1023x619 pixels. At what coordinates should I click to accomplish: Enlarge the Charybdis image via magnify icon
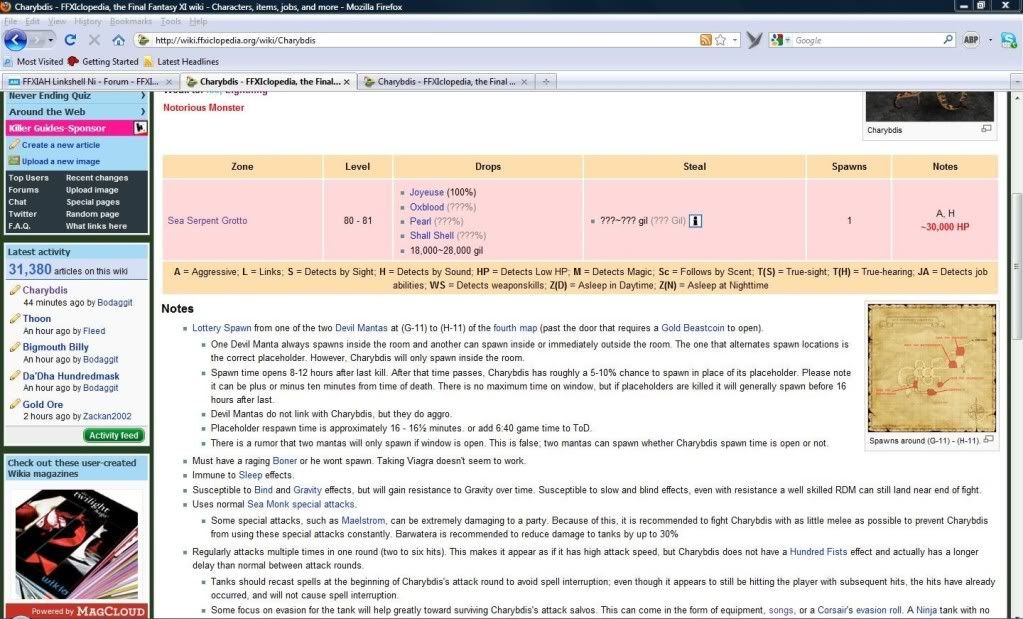(x=986, y=129)
